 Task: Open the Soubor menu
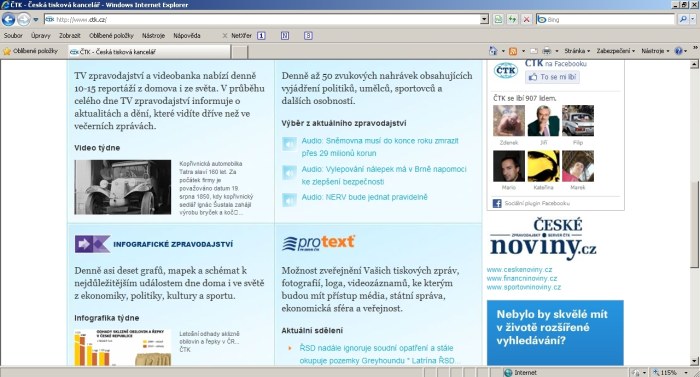pyautogui.click(x=13, y=36)
